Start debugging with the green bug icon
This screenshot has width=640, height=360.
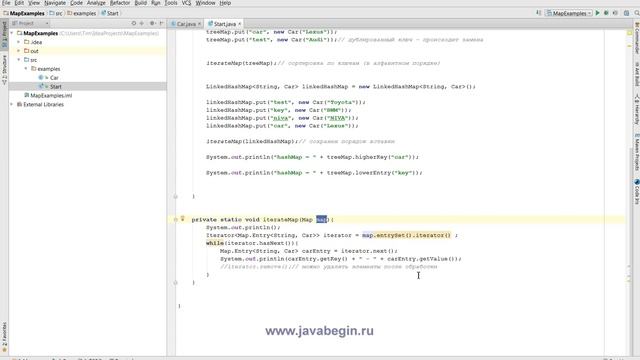tap(607, 13)
